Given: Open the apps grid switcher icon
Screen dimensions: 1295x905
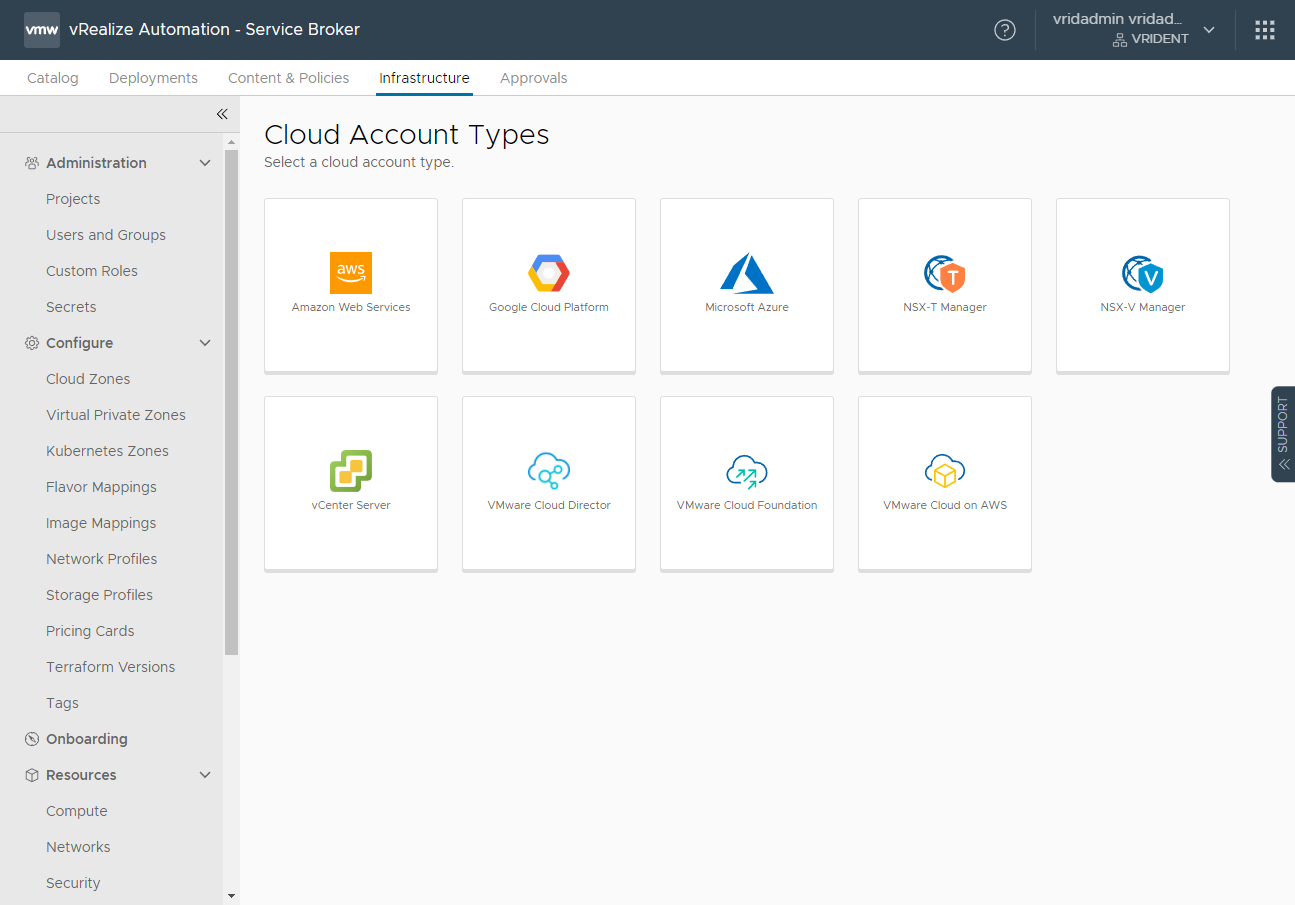Looking at the screenshot, I should click(x=1265, y=30).
